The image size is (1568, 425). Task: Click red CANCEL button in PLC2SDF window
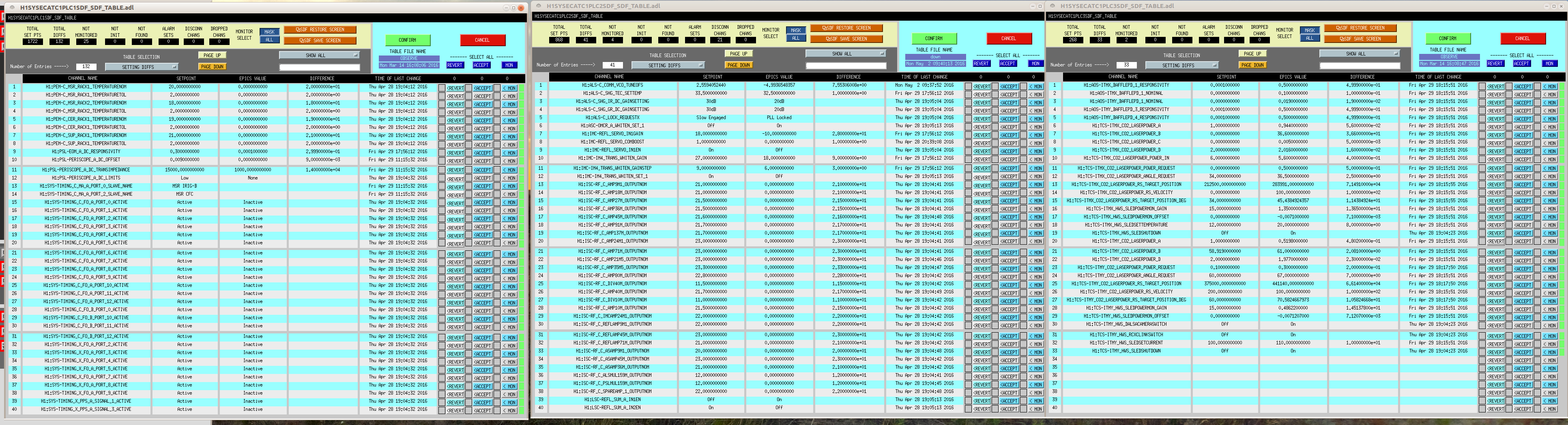tap(1009, 38)
